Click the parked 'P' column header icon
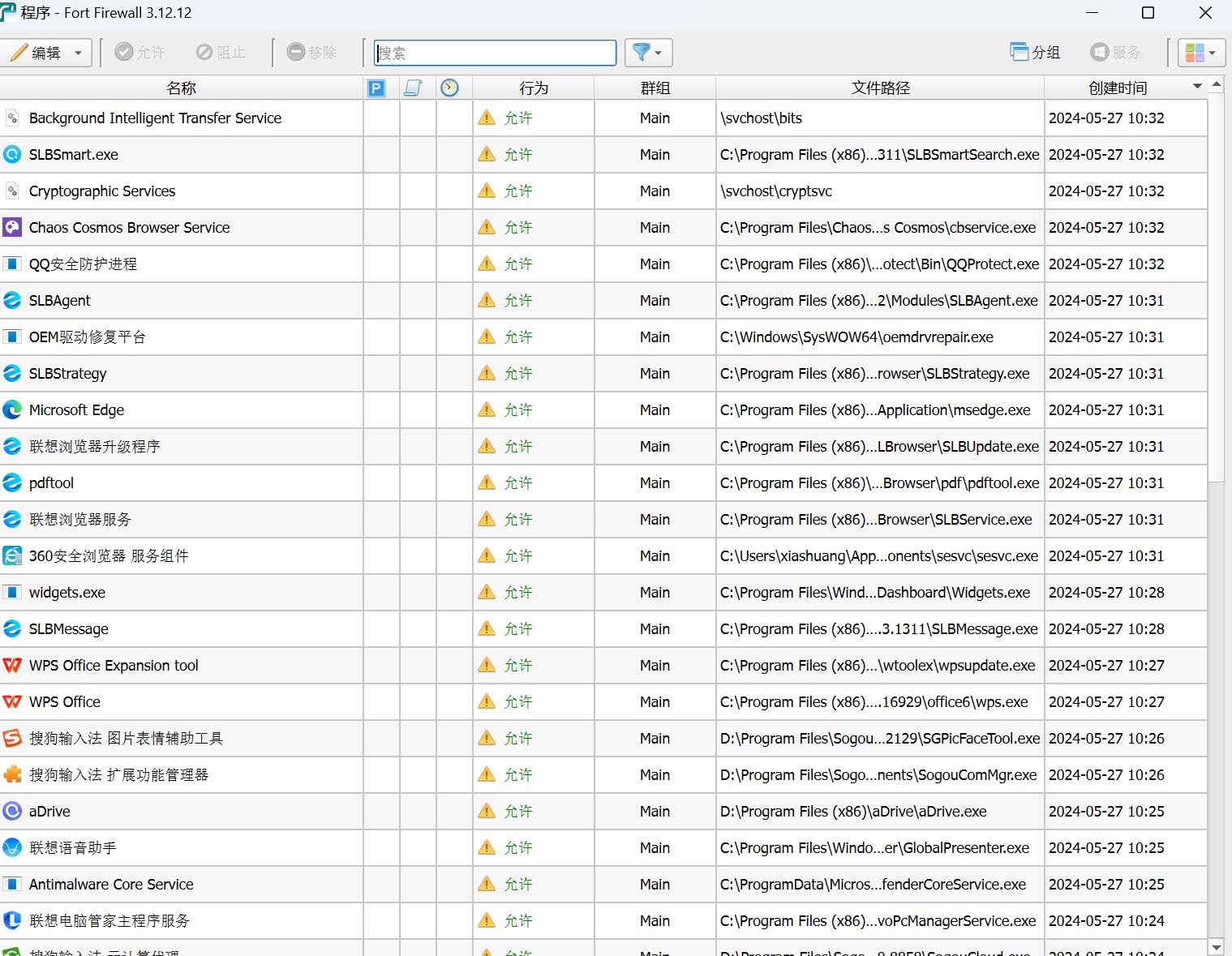 coord(376,88)
